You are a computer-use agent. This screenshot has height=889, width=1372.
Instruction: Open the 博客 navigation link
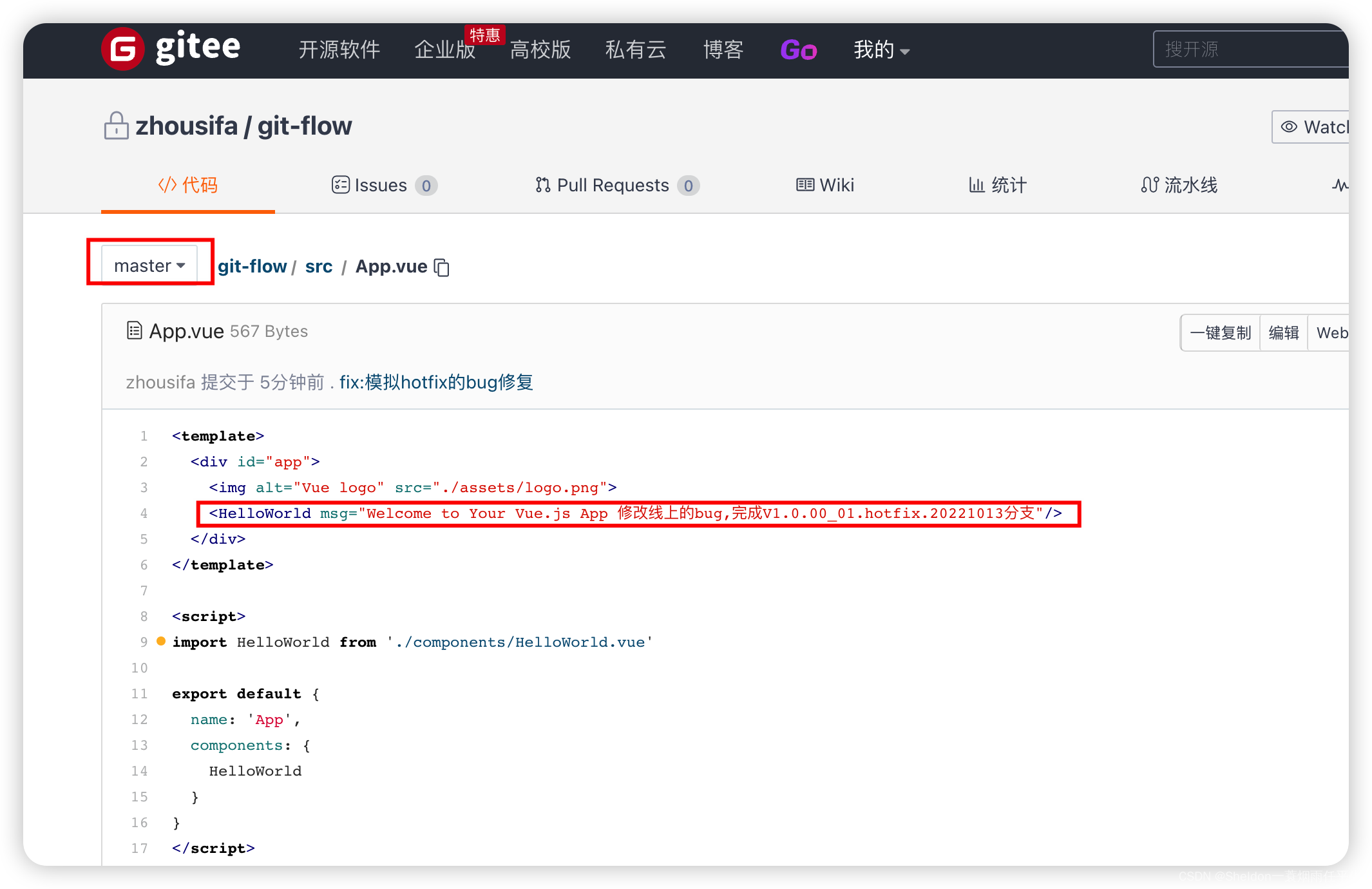(x=723, y=50)
